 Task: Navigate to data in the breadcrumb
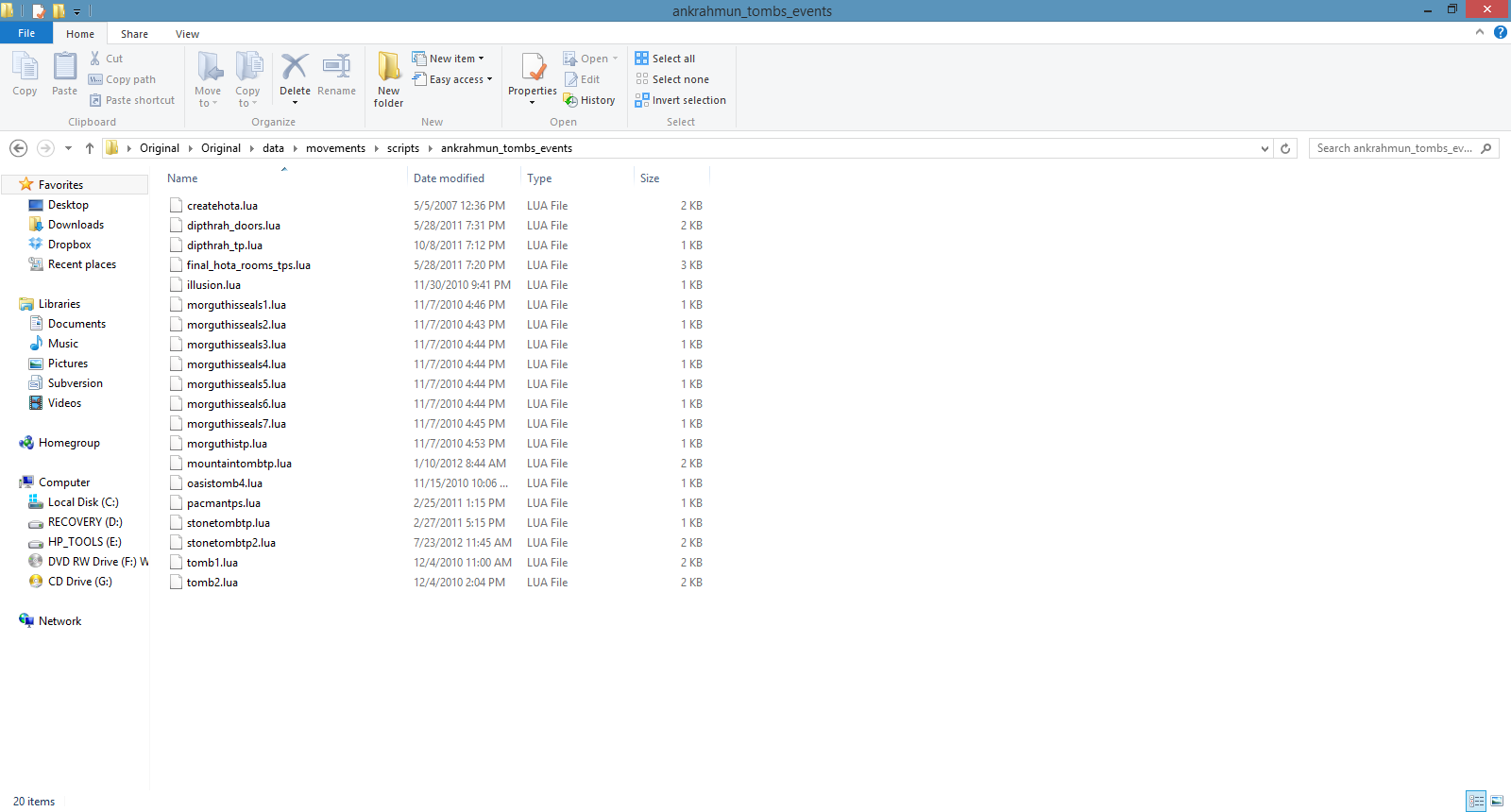[273, 148]
